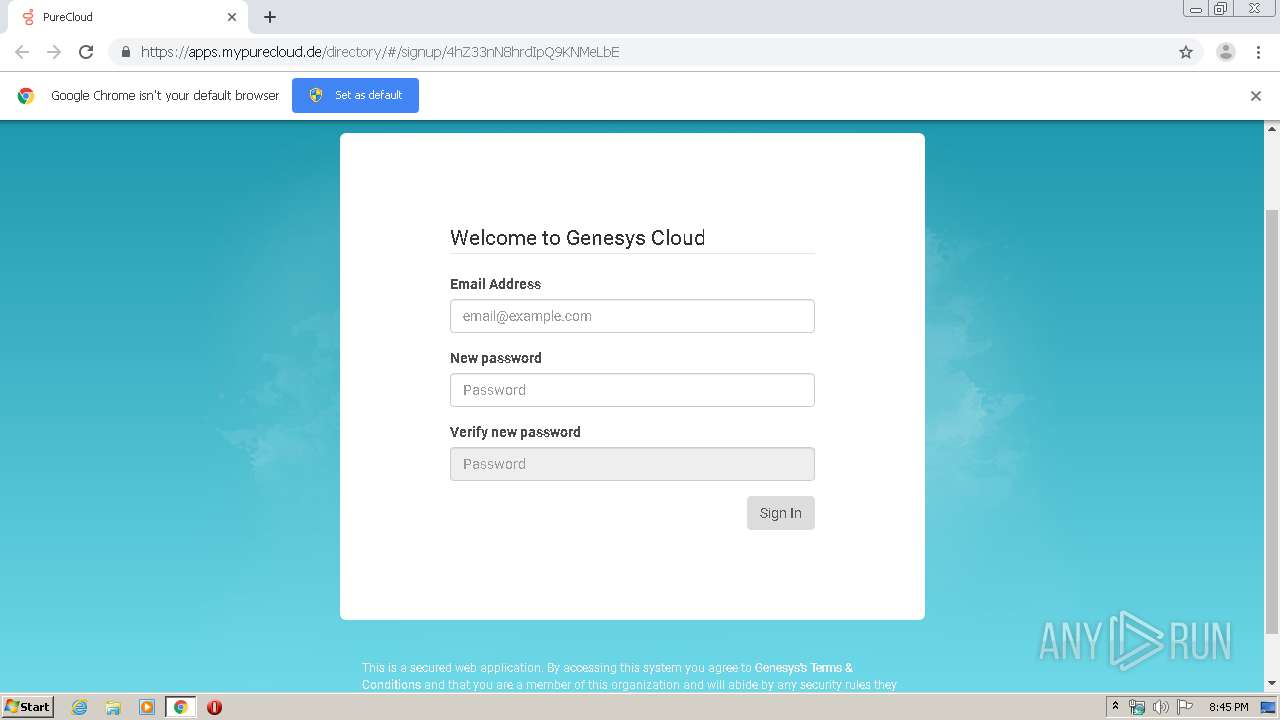1280x720 pixels.
Task: Open the Genesys's Terms & Conditions link
Action: click(x=607, y=676)
